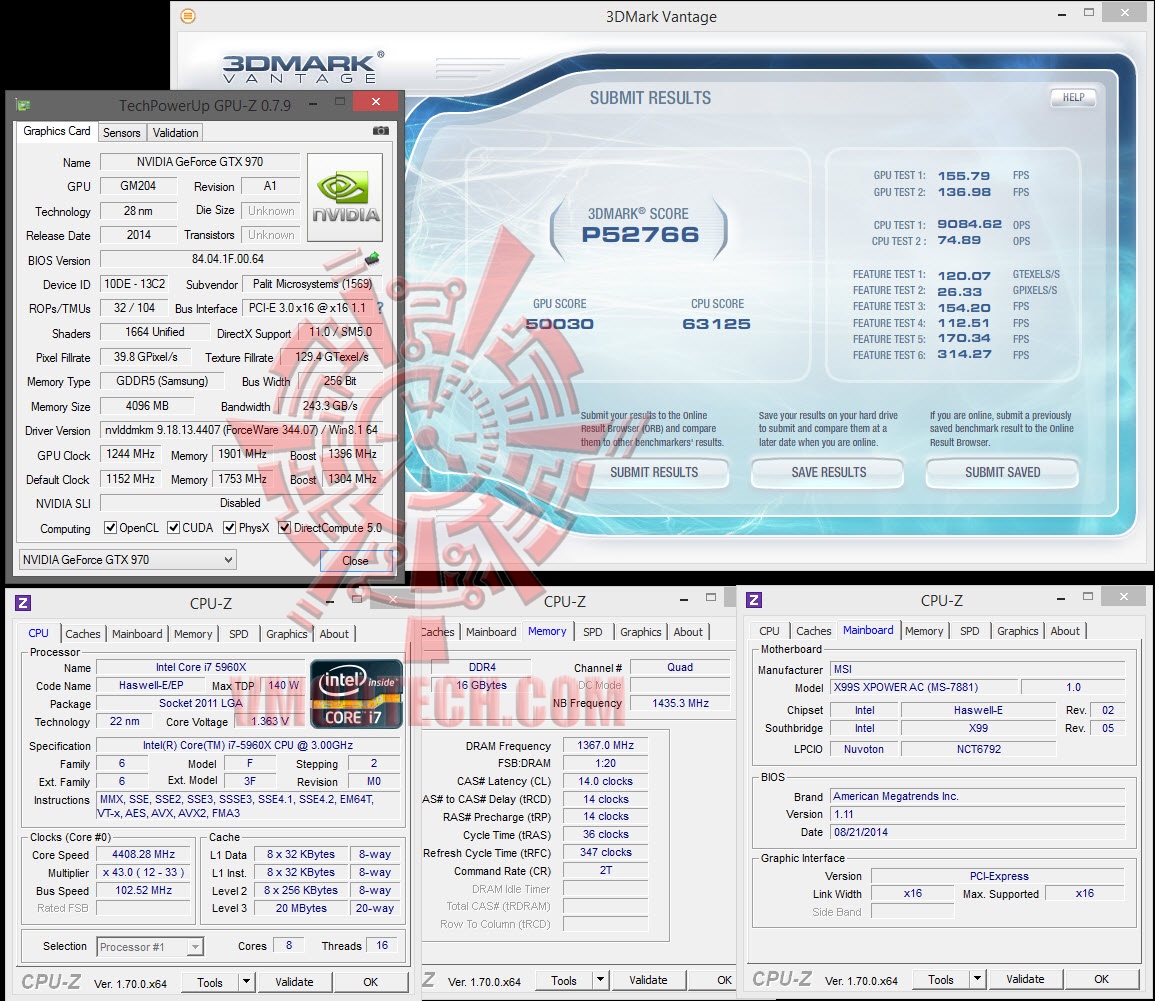Image resolution: width=1155 pixels, height=1001 pixels.
Task: Click SUBMIT SAVED button in 3DMark Vantage
Action: point(1003,472)
